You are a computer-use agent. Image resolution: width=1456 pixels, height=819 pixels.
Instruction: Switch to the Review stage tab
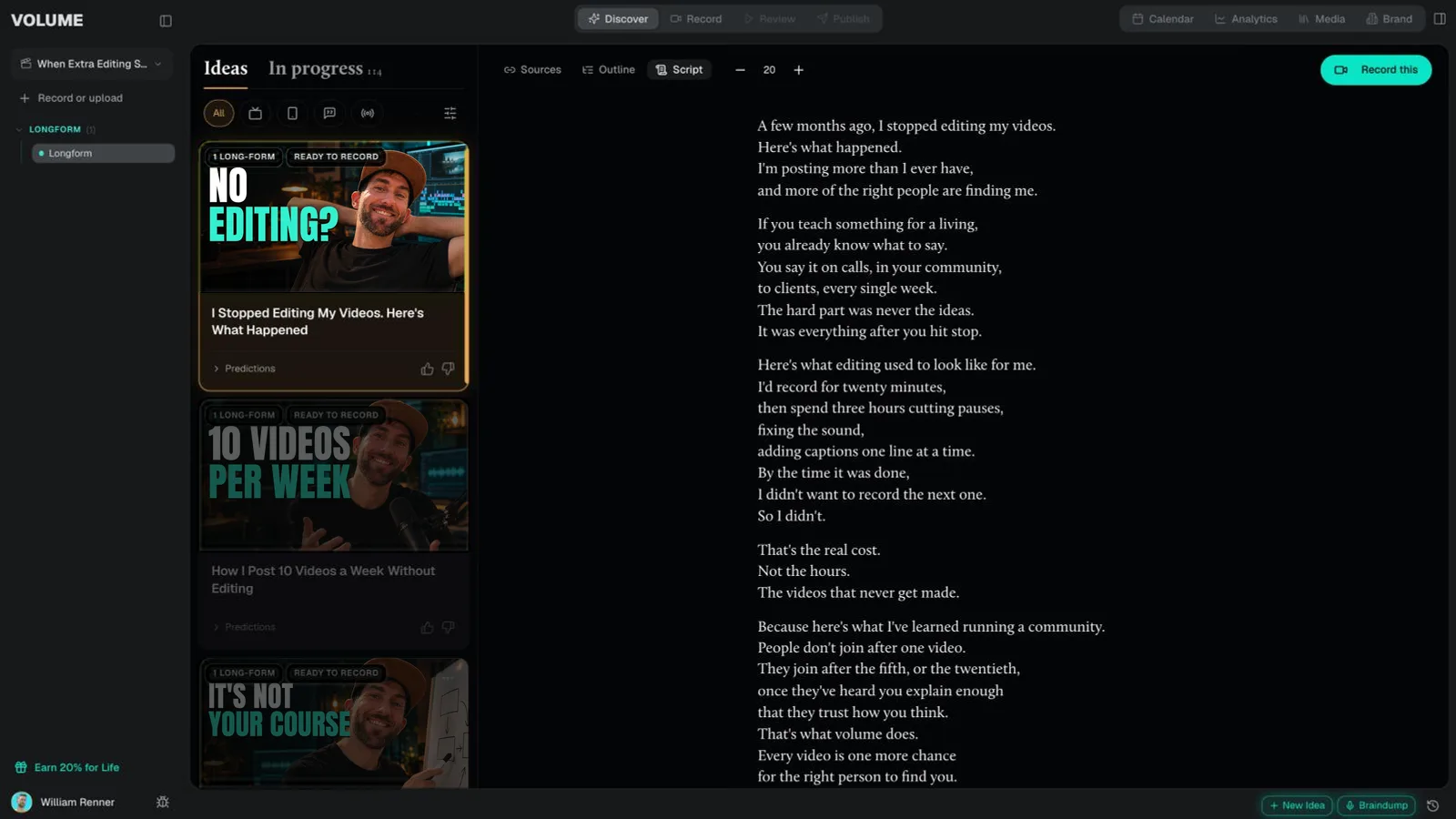(x=770, y=18)
